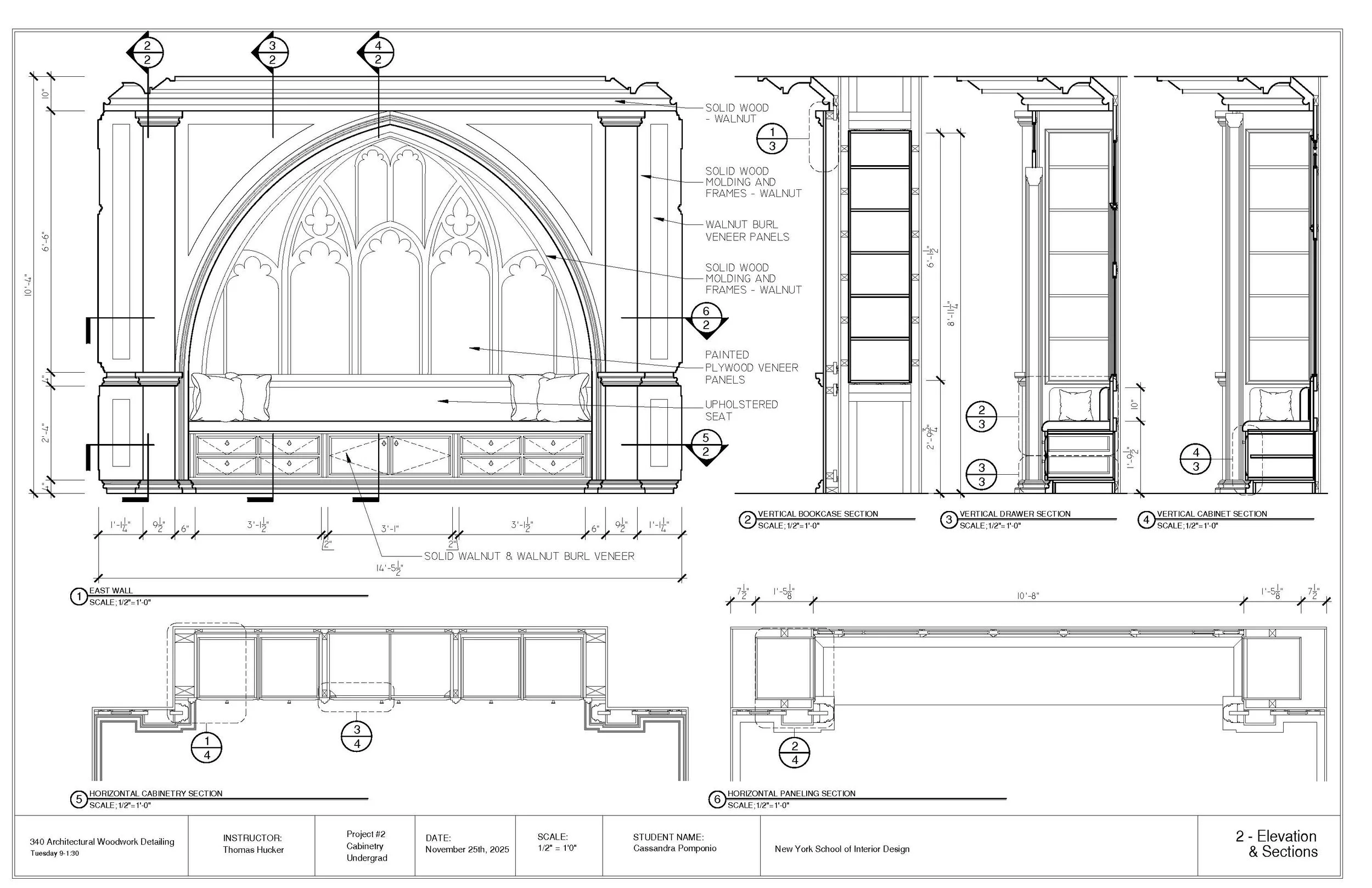Click sheet title "2 - Elevation & Sections"
Viewport: 1372px width, 888px height.
pyautogui.click(x=1277, y=844)
